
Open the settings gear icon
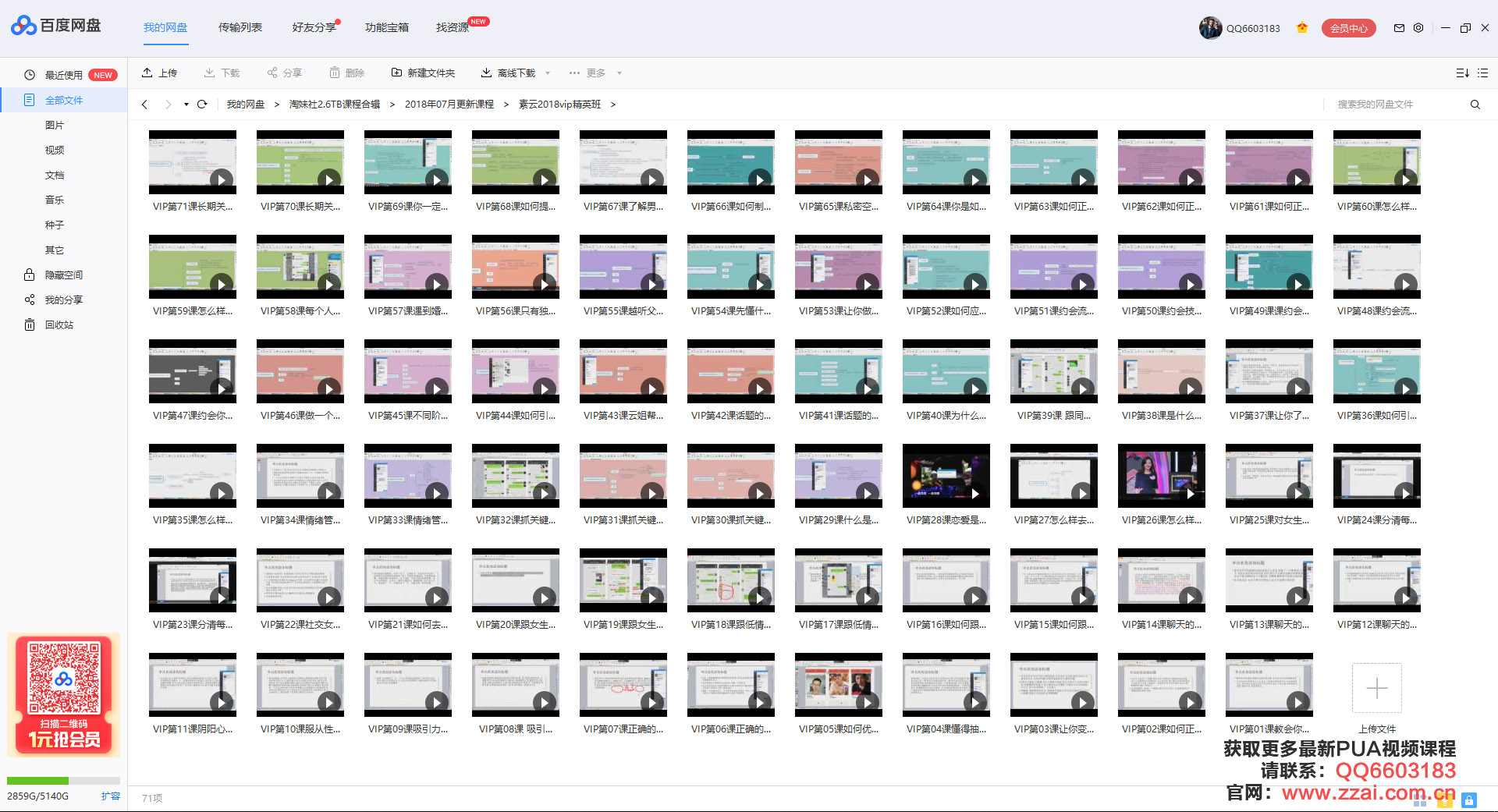(1418, 27)
